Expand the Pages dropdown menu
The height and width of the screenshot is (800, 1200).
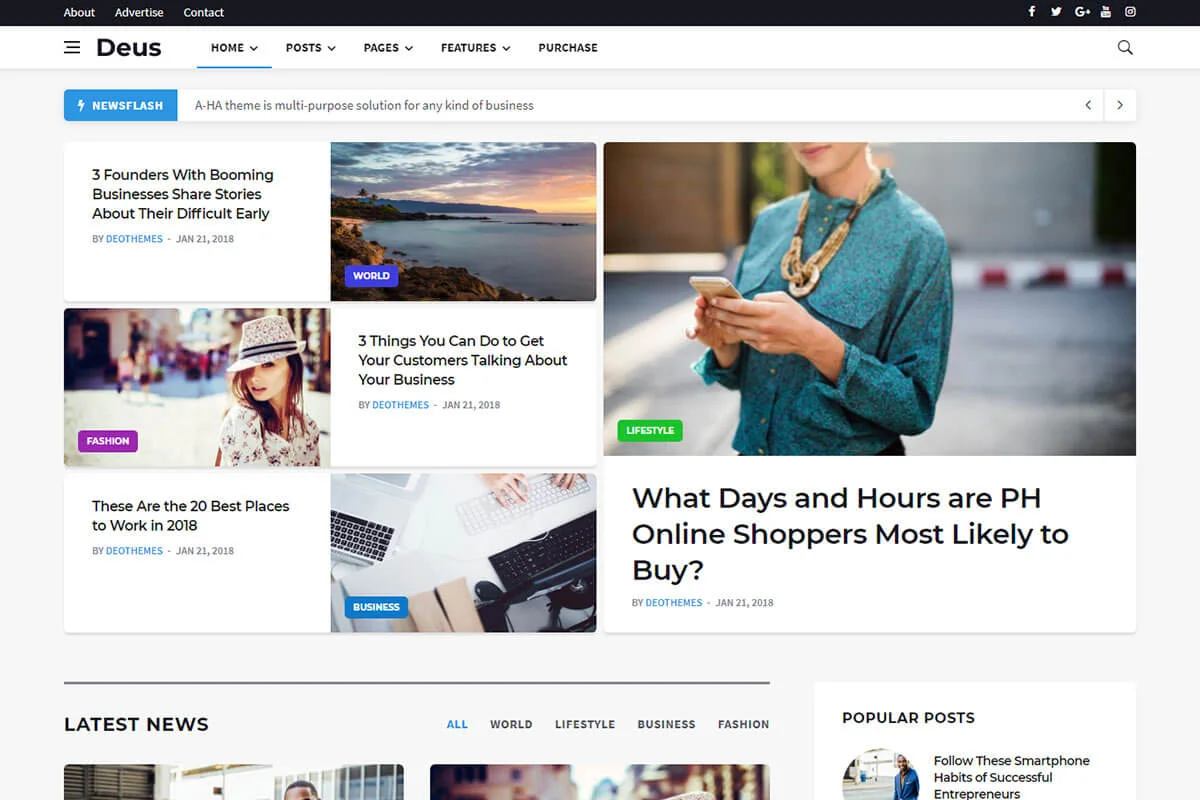point(388,47)
